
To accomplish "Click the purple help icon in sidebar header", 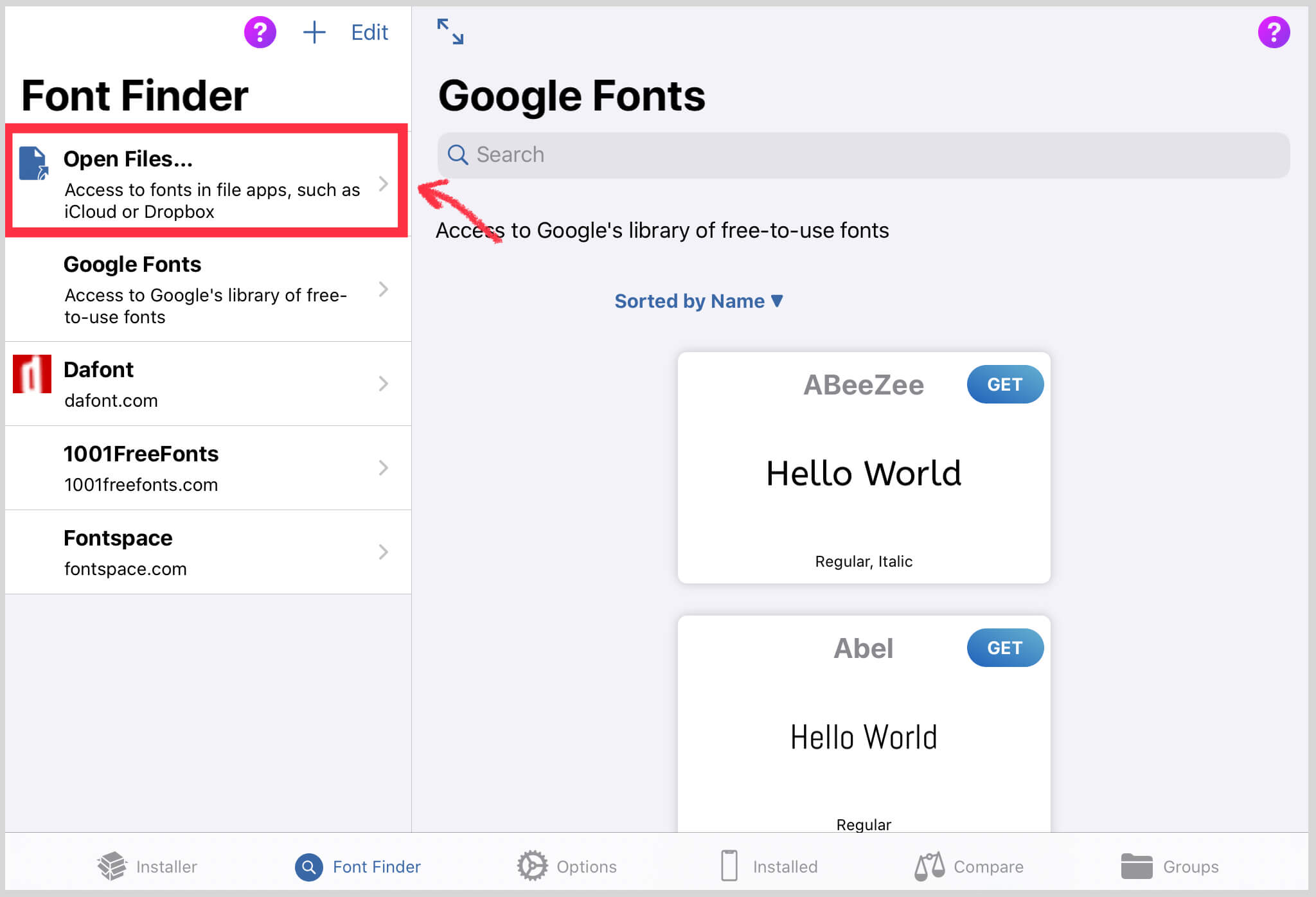I will click(260, 32).
